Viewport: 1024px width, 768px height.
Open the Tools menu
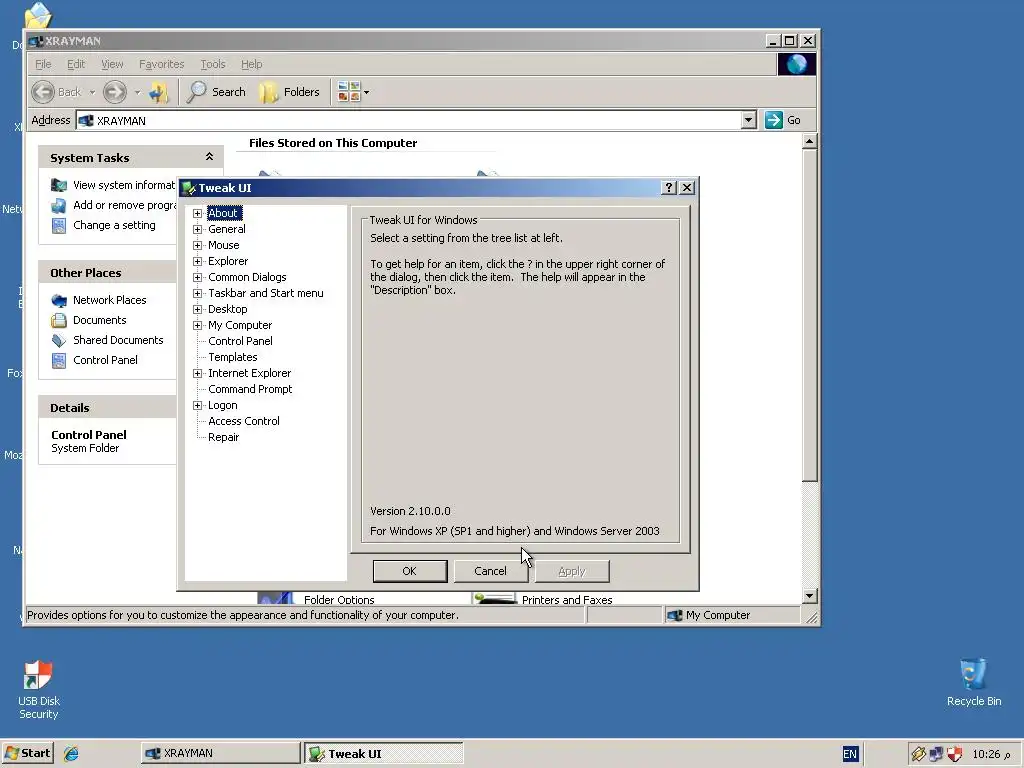coord(212,64)
